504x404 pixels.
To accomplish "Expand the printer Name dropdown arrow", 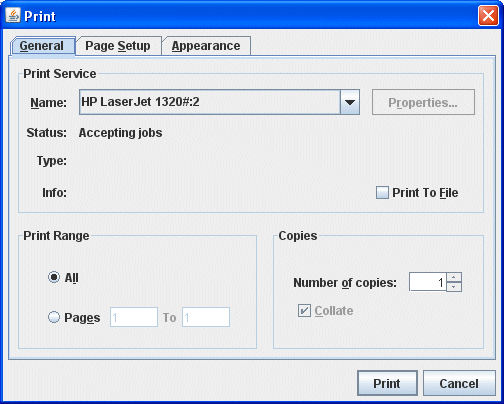I will click(x=350, y=102).
